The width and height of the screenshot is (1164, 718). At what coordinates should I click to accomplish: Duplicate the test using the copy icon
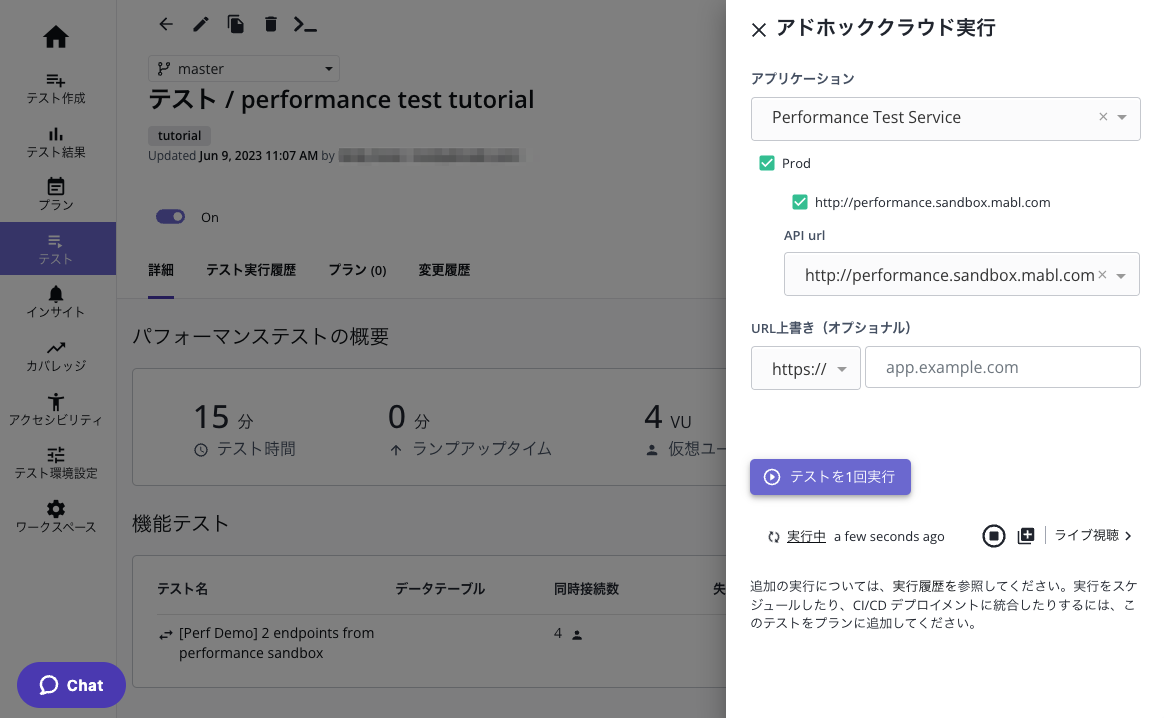[235, 23]
